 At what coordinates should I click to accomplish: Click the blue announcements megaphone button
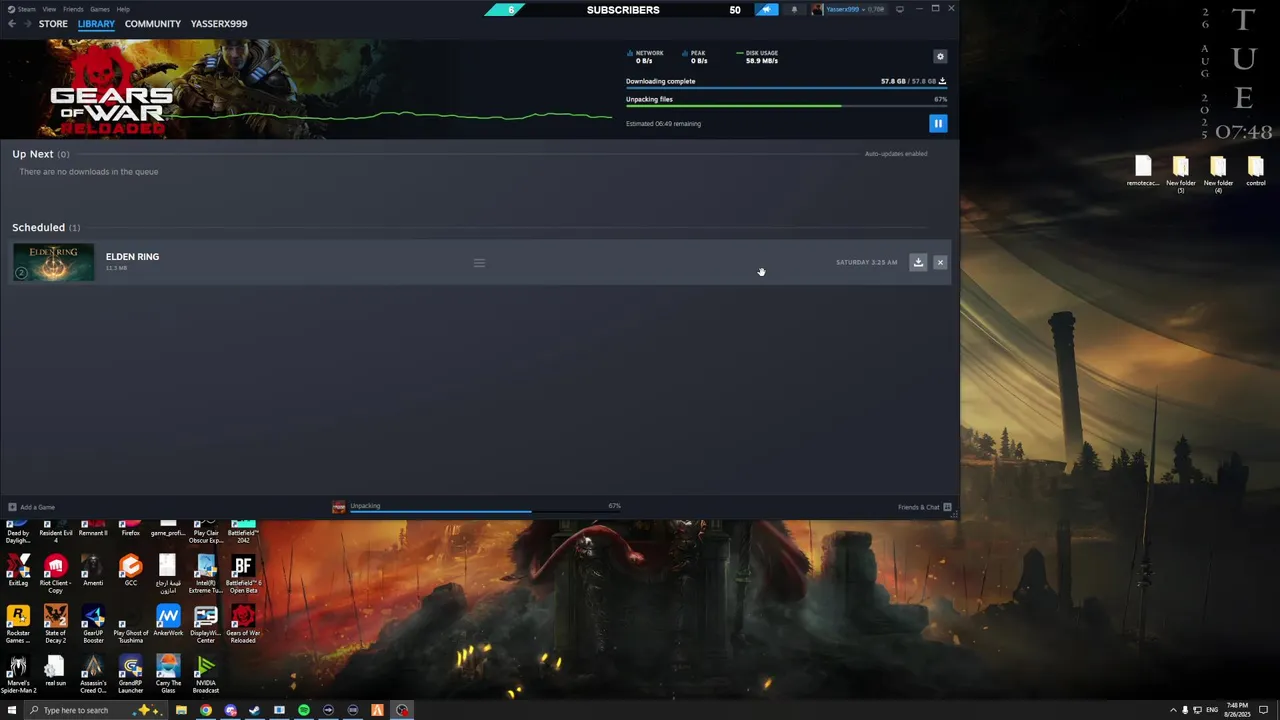click(766, 10)
